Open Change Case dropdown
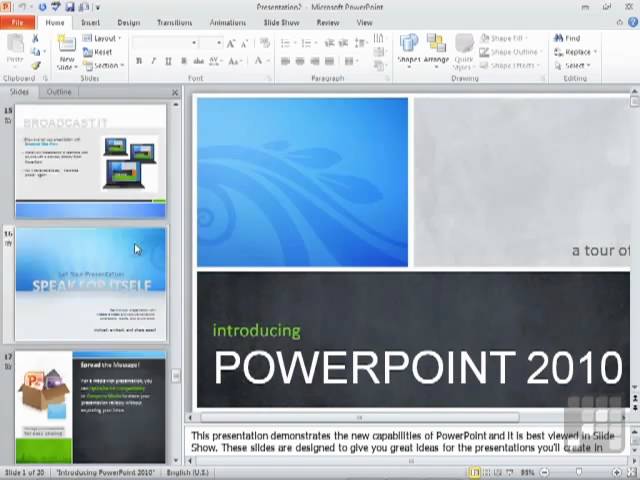Screen dimensions: 640x480 (236, 61)
